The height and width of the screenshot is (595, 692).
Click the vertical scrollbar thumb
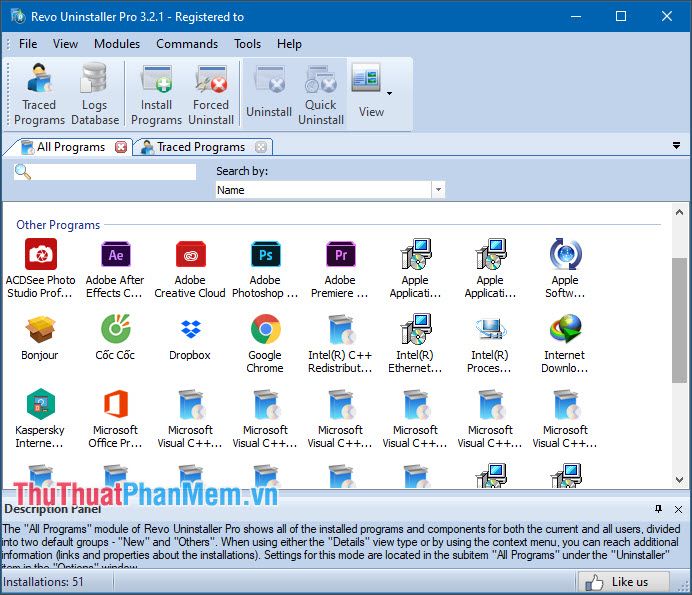click(679, 320)
